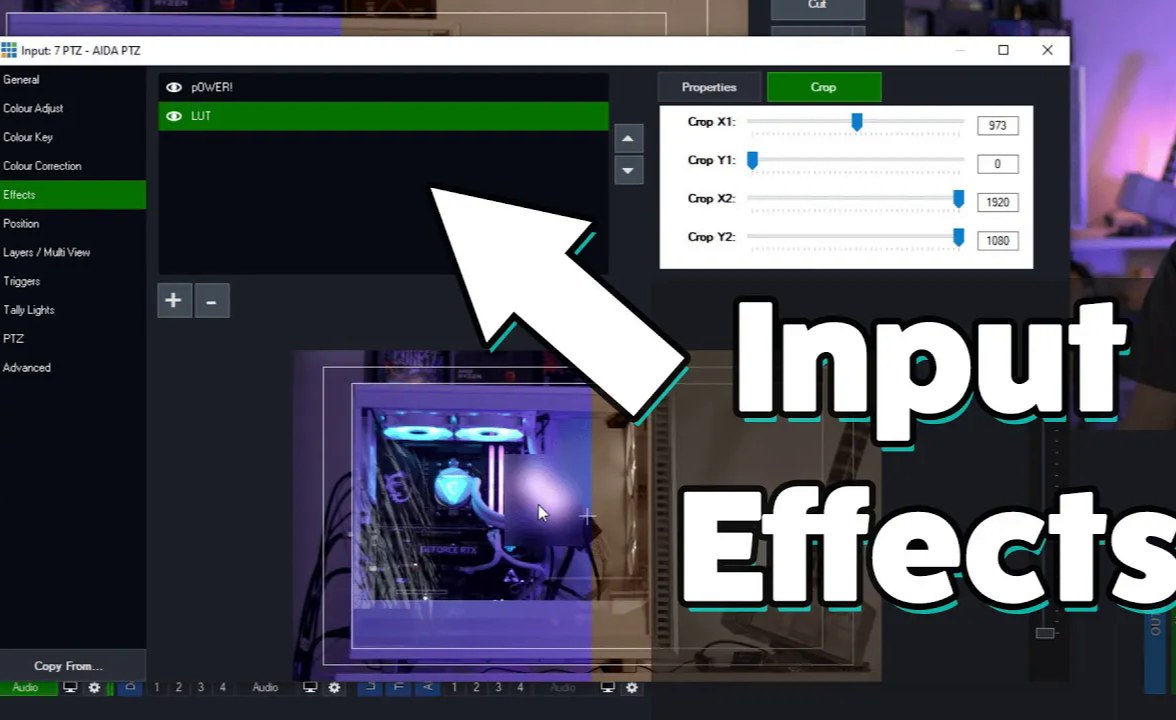Click the gear icon beside the dimmed Audio button
The width and height of the screenshot is (1176, 720).
632,688
